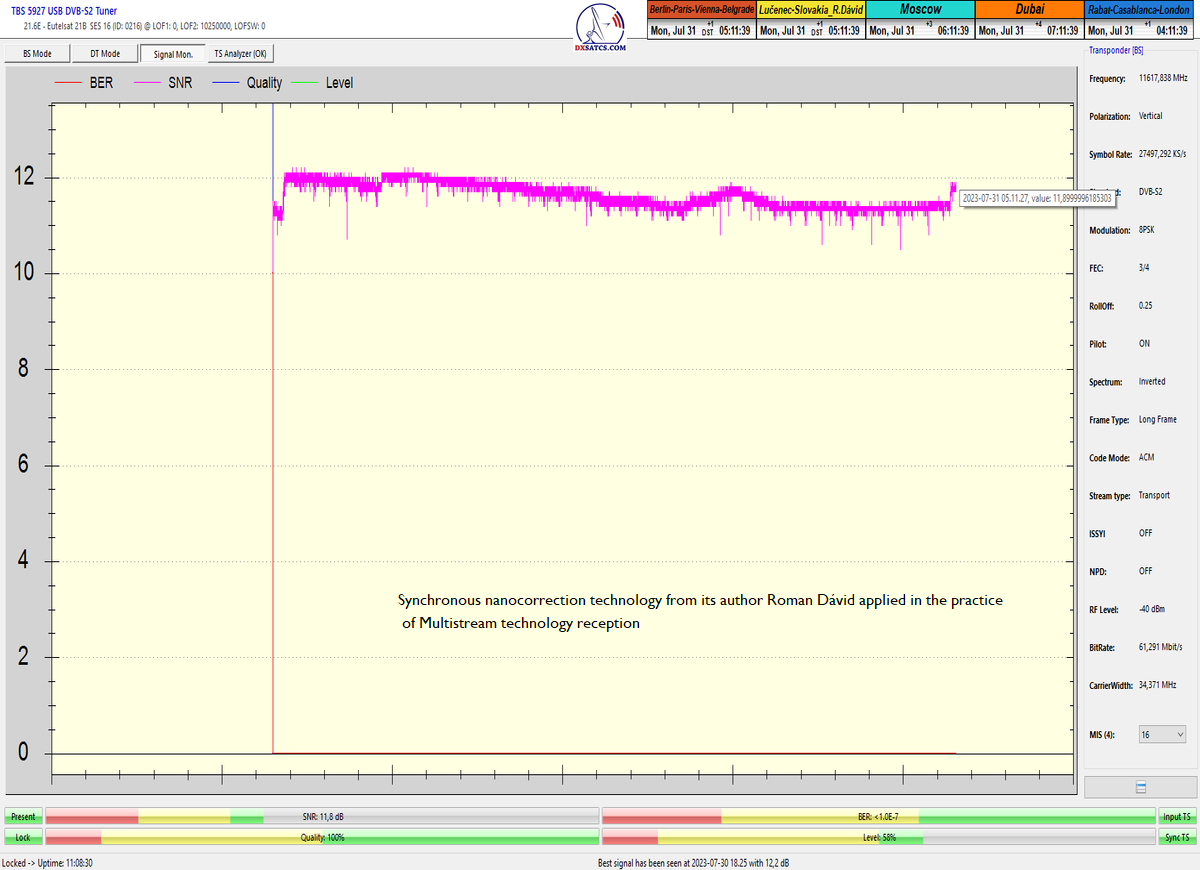Screen dimensions: 1200x870
Task: Click the green Level legend line
Action: pyautogui.click(x=302, y=83)
